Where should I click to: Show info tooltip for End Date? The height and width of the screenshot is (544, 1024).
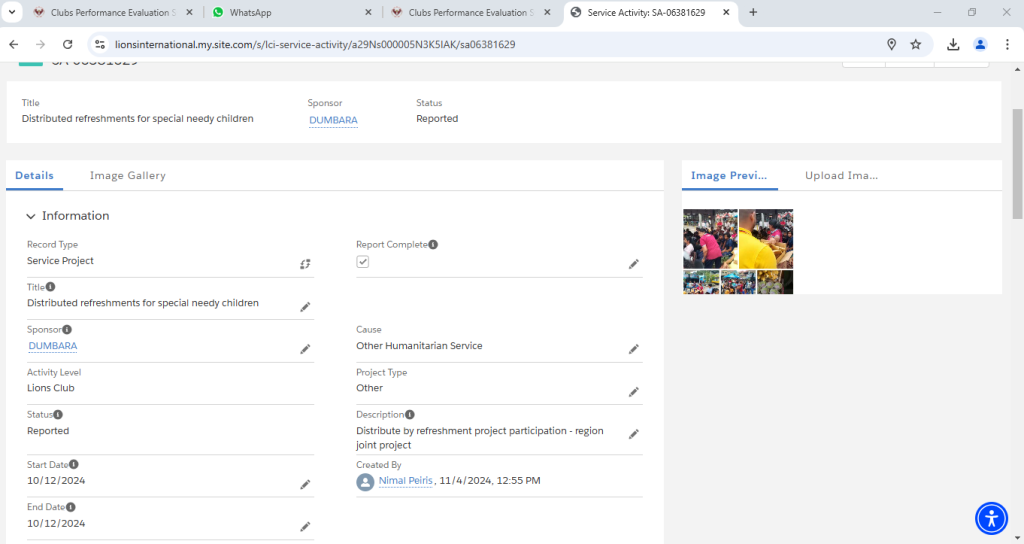pyautogui.click(x=71, y=507)
